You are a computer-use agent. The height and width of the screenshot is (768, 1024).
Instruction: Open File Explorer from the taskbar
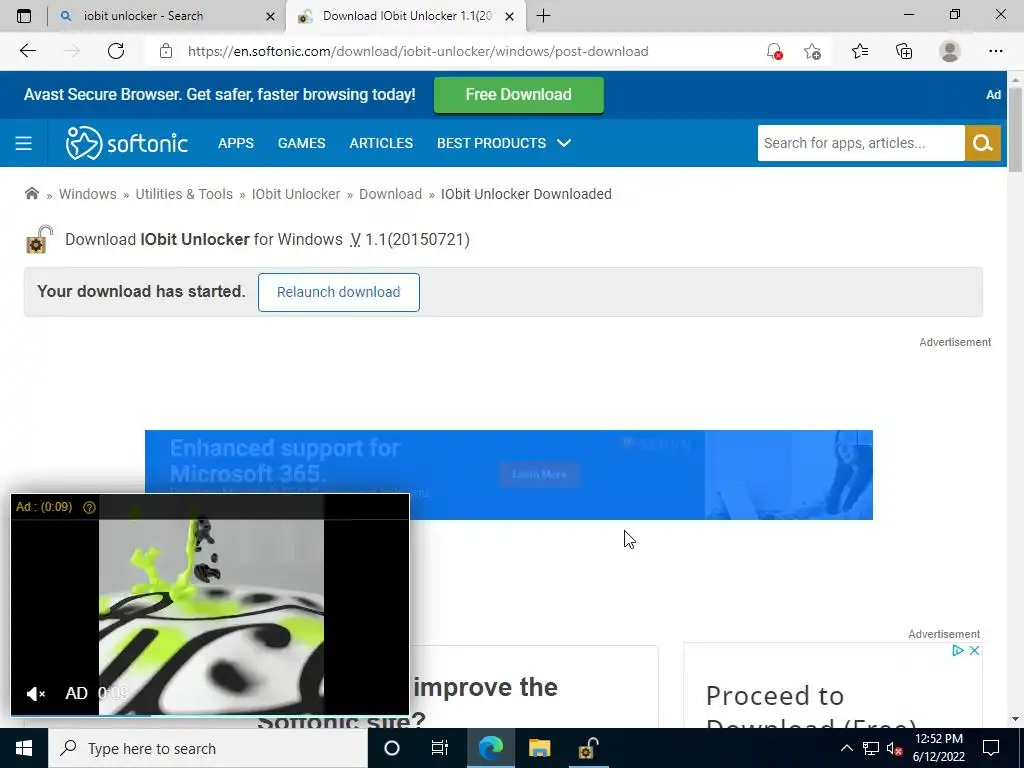tap(539, 748)
